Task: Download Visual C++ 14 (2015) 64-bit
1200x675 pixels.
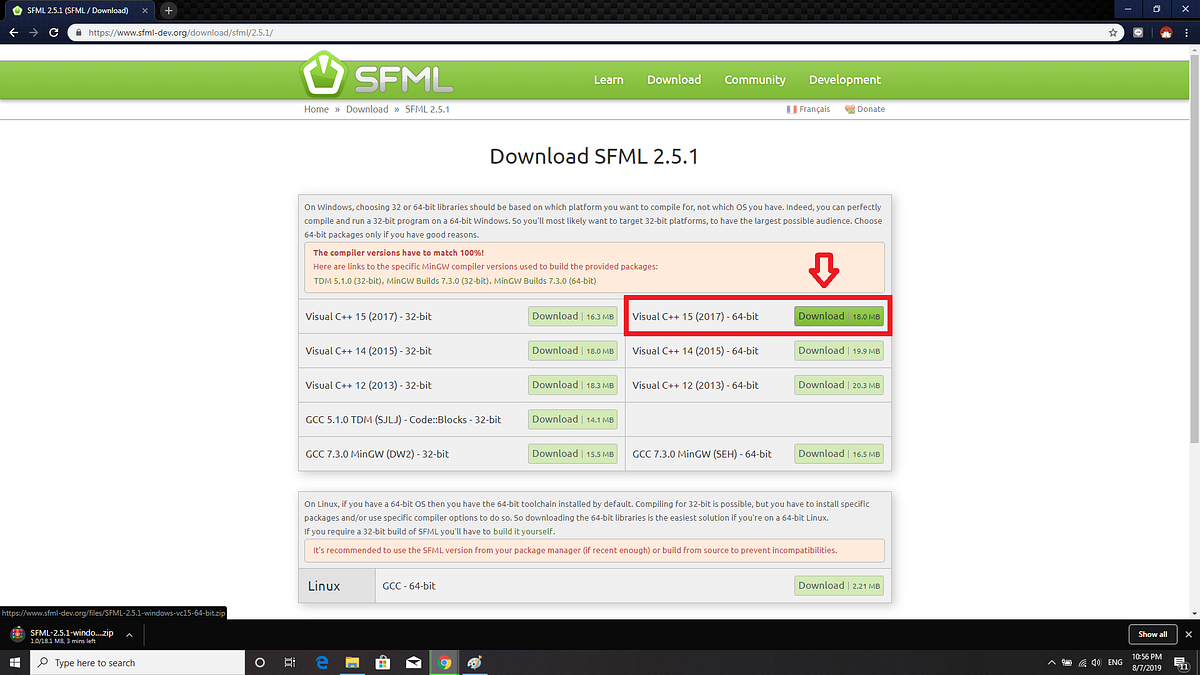Action: click(x=839, y=351)
